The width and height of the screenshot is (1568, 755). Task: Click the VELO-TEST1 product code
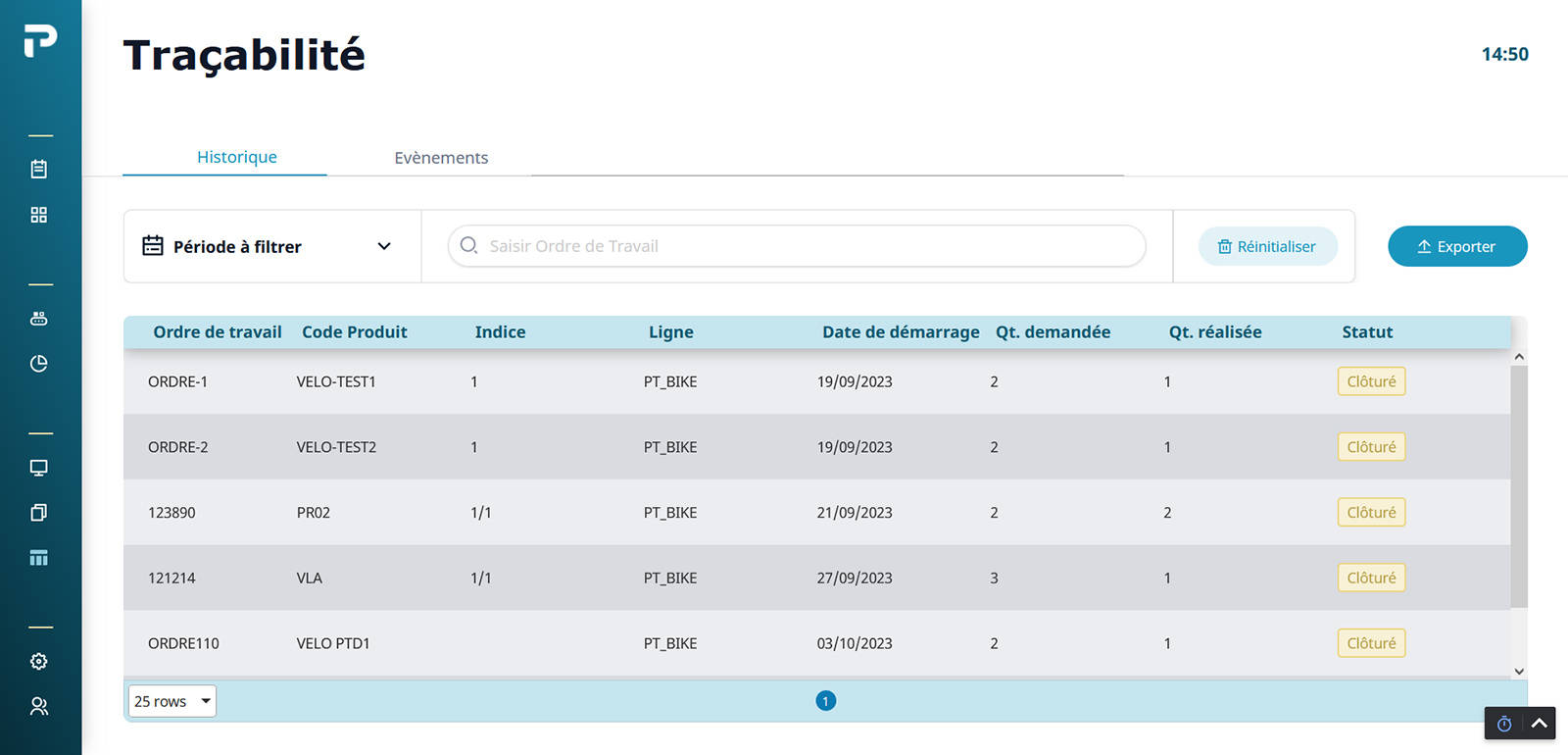336,381
